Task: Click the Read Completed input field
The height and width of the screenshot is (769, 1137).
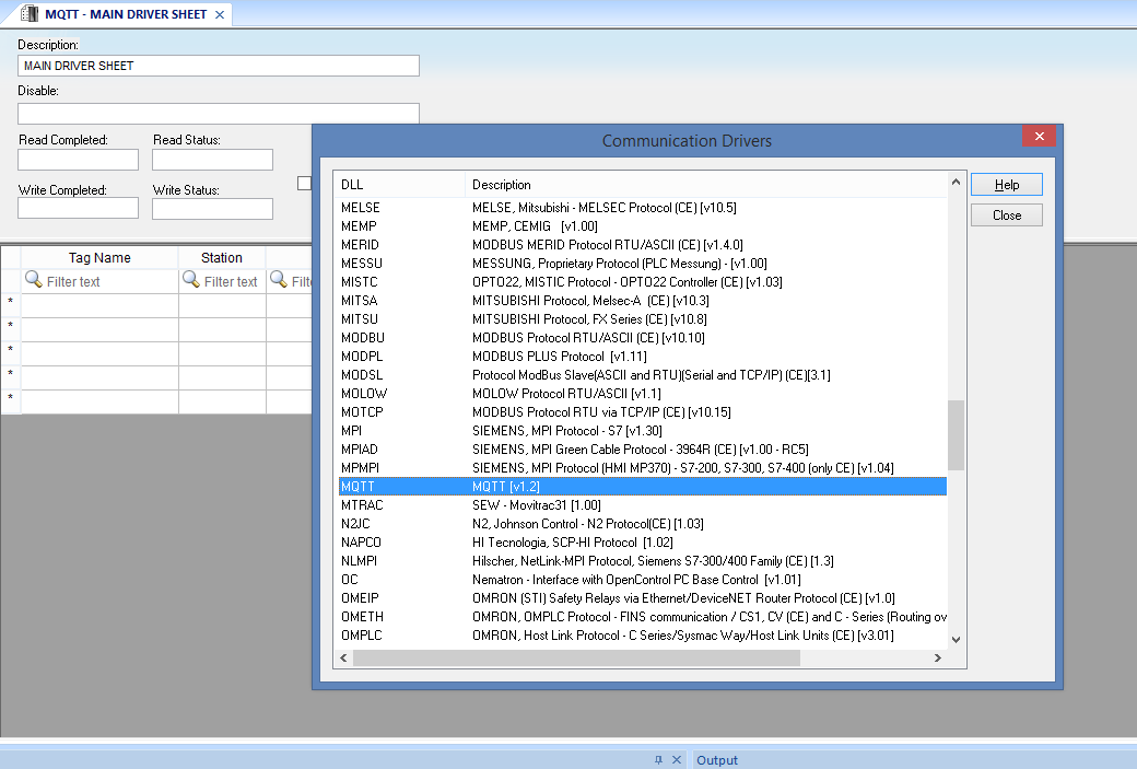Action: [78, 159]
